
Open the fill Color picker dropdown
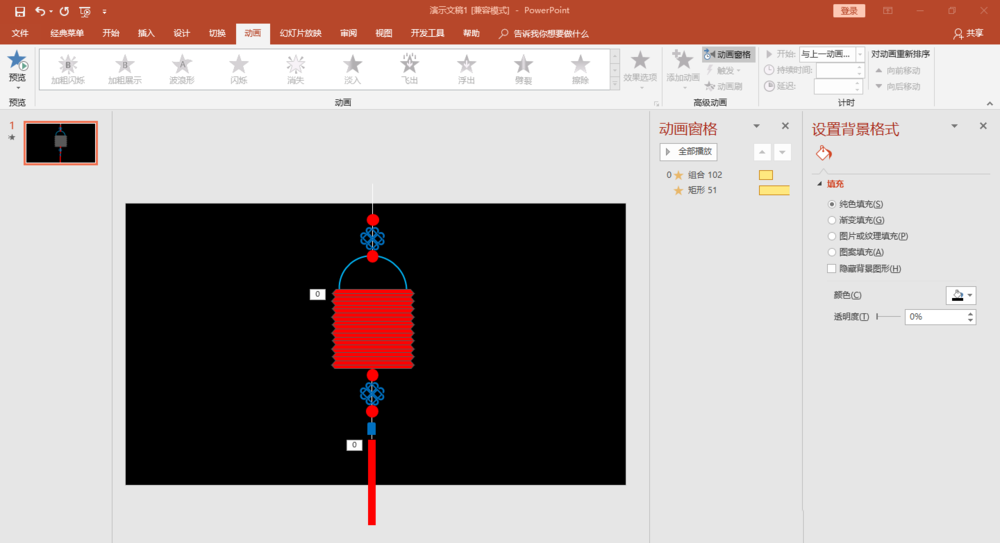point(961,295)
